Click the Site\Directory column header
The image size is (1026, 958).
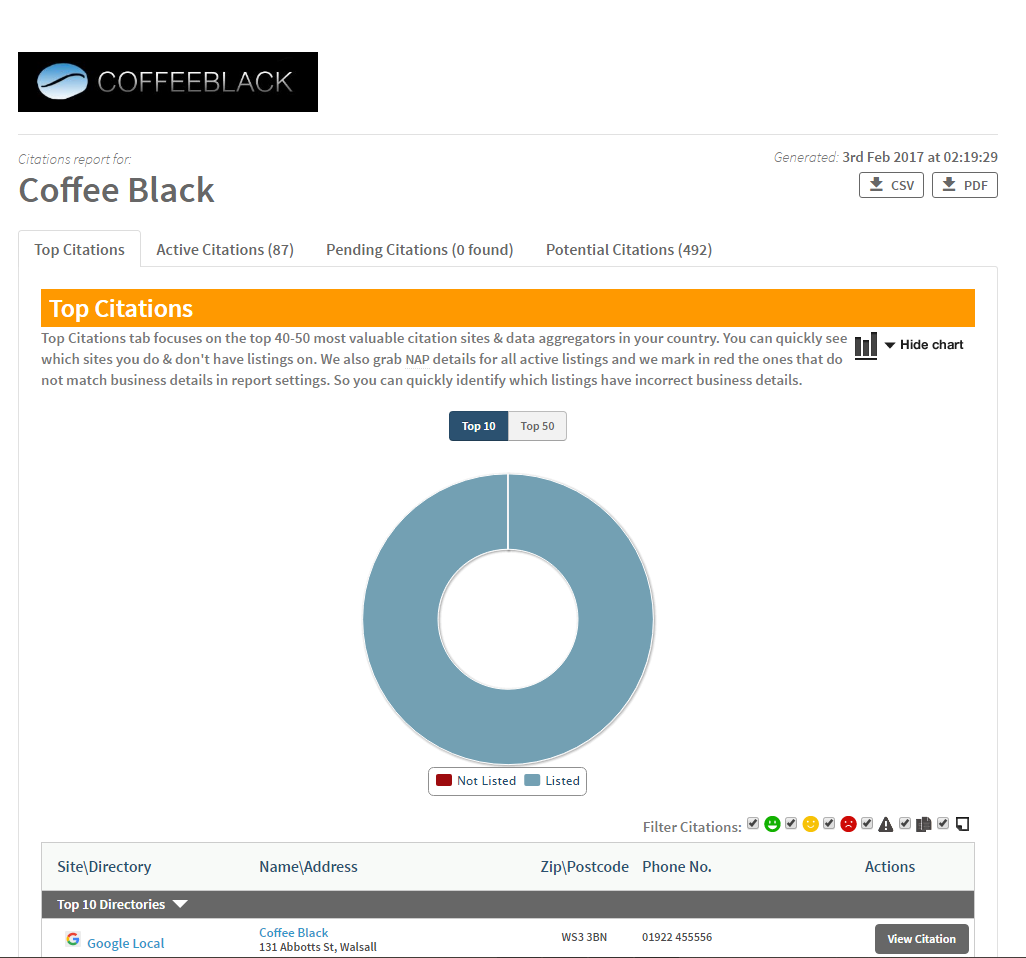pos(104,866)
